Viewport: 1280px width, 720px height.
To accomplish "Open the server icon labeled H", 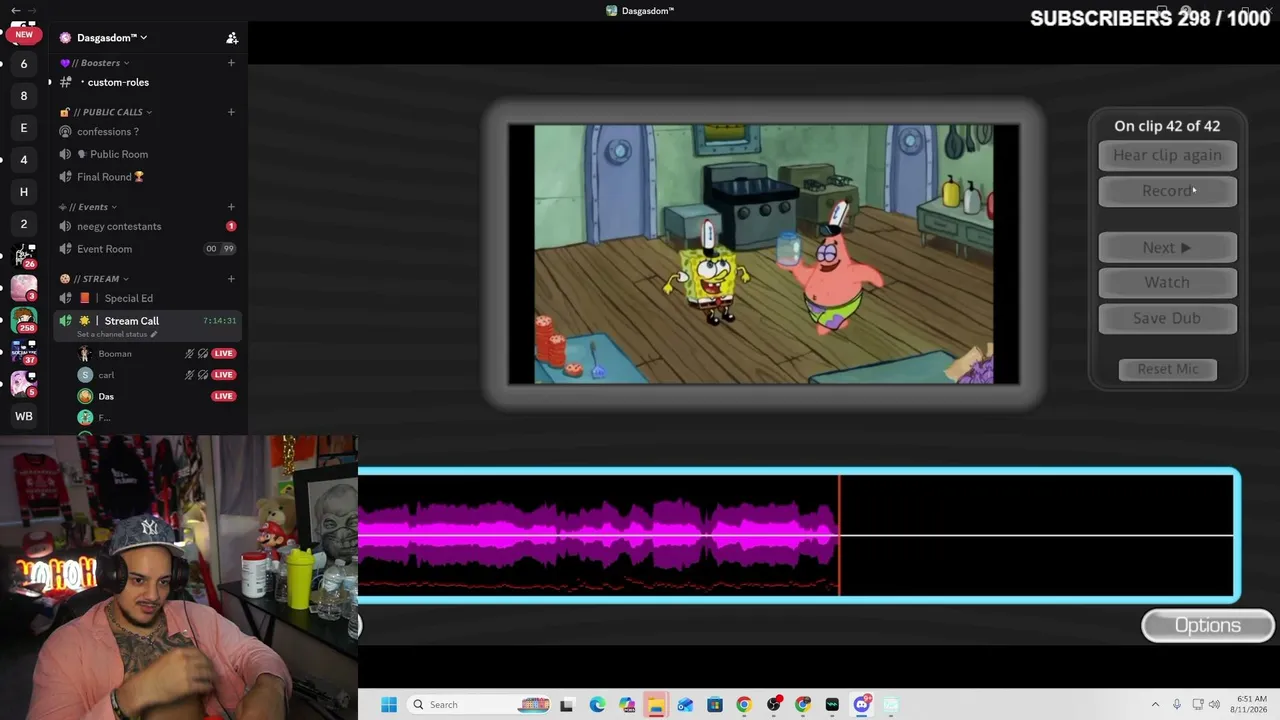I will 24,192.
